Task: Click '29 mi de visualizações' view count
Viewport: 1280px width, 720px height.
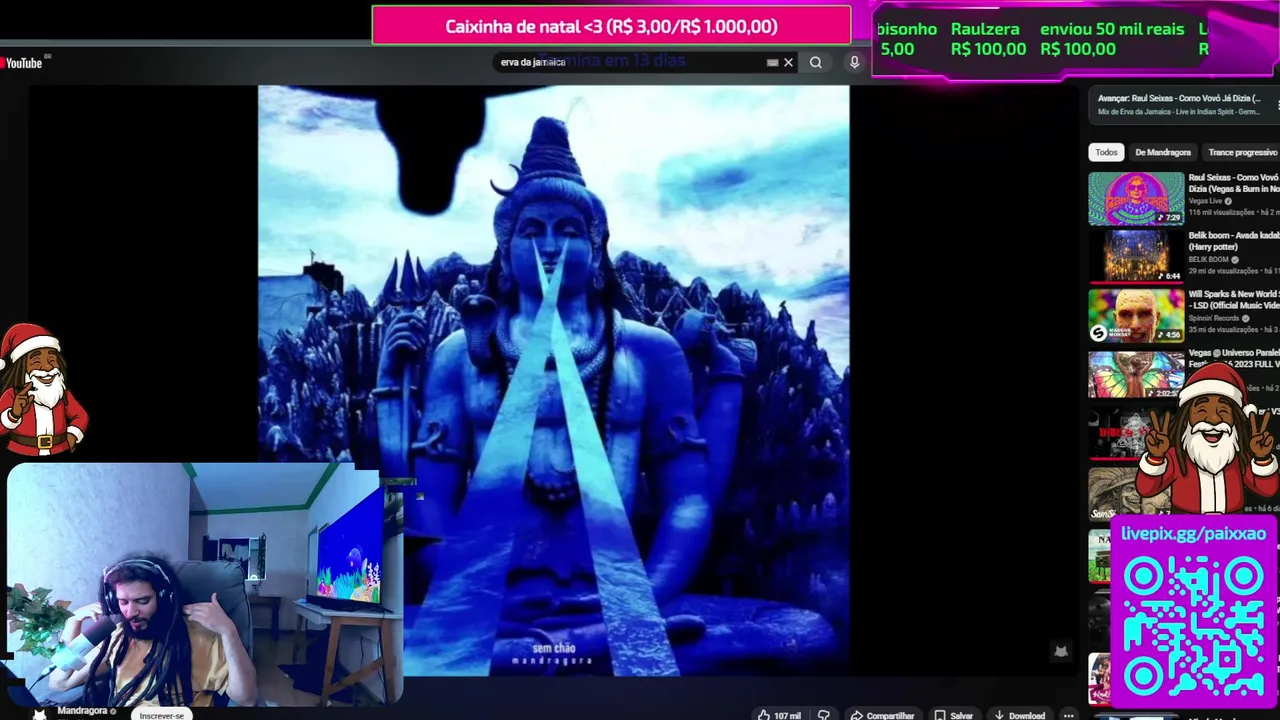Action: [1224, 271]
